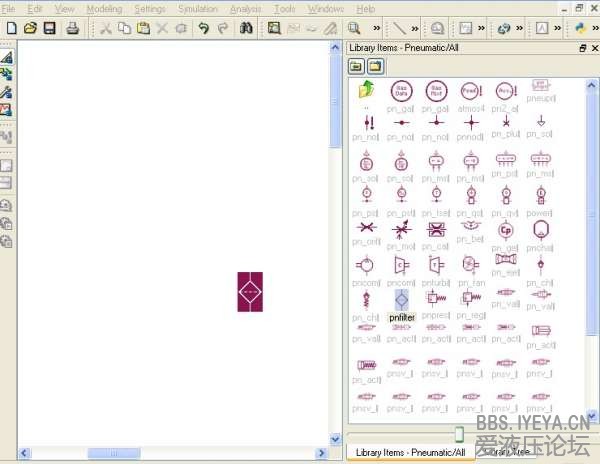This screenshot has height=464, width=600.
Task: Click the New file icon in toolbar
Action: click(x=11, y=28)
